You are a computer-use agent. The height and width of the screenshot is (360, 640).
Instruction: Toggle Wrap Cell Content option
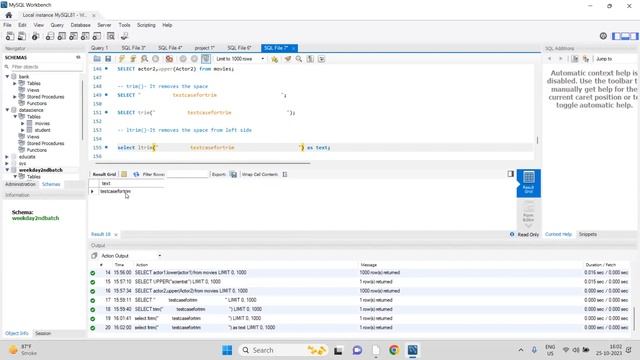[x=285, y=174]
